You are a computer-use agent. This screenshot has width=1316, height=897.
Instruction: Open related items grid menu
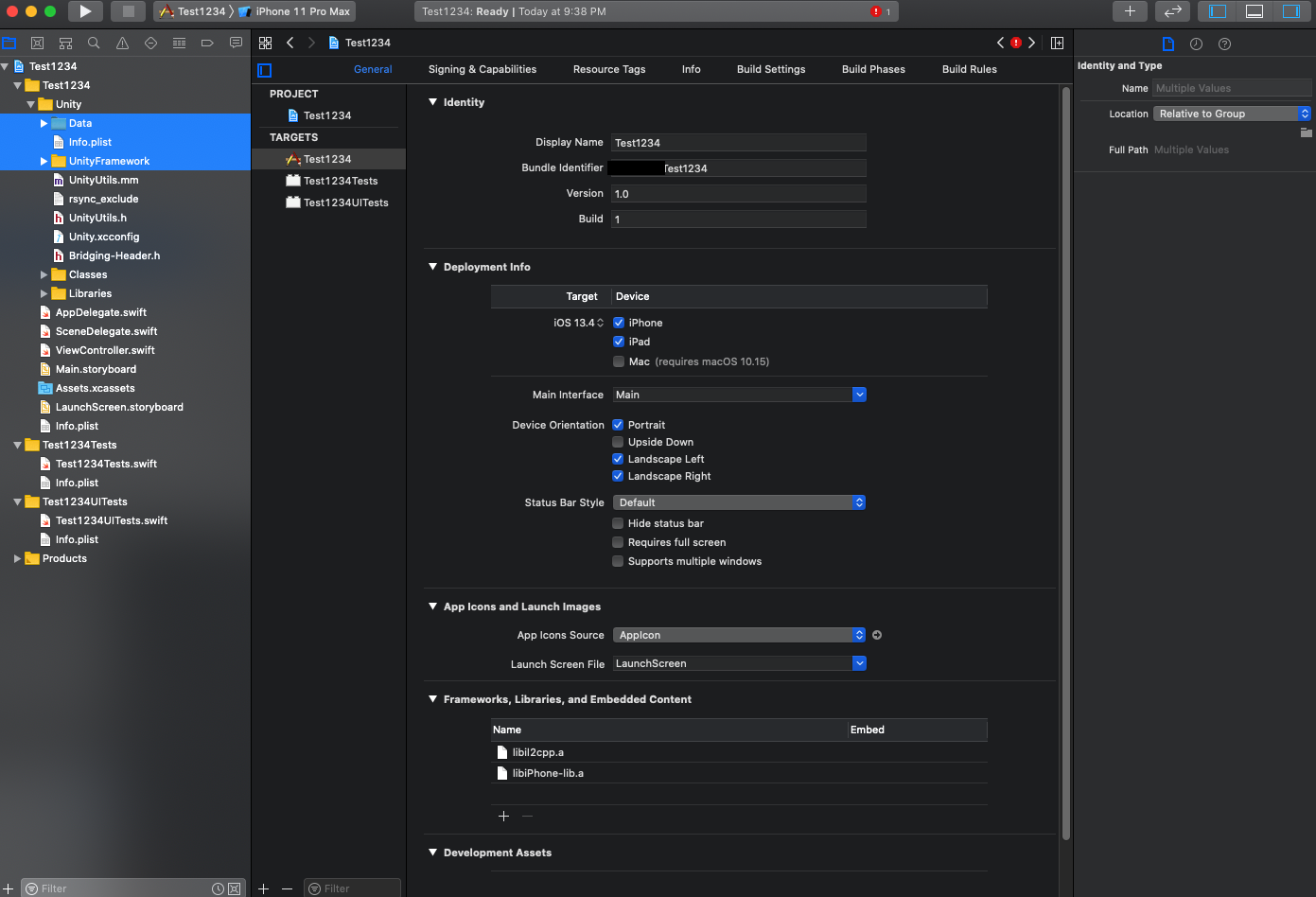tap(265, 43)
